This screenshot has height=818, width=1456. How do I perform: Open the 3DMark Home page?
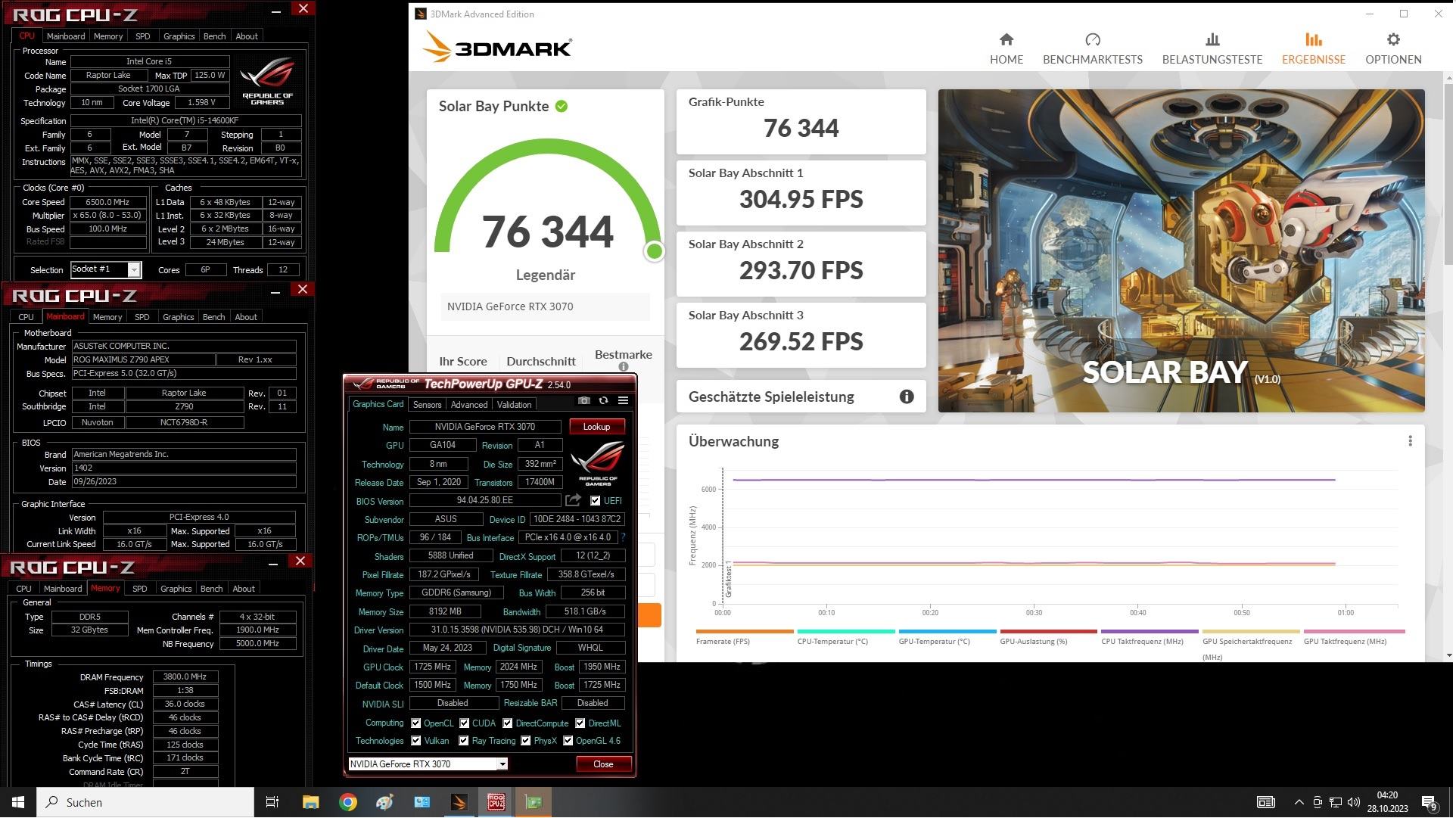point(1008,49)
